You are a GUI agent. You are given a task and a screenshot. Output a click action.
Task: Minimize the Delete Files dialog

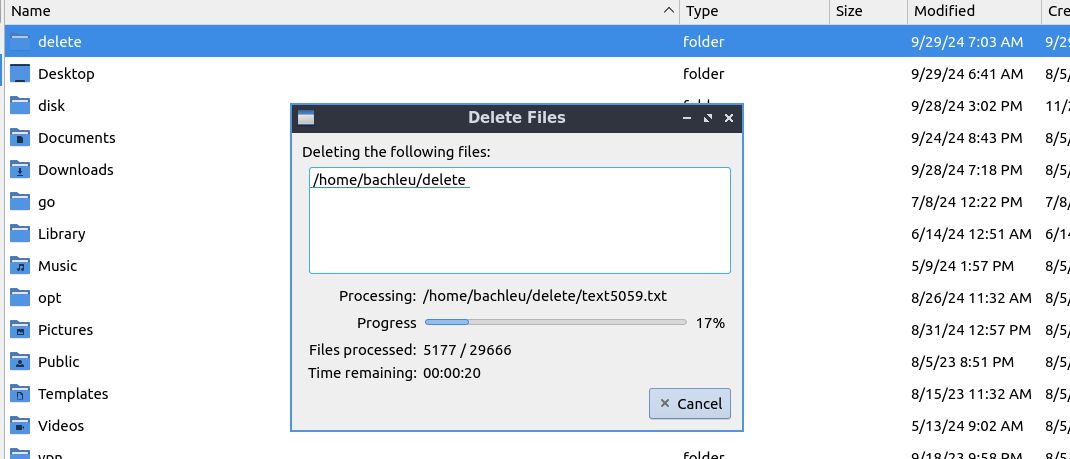point(687,118)
